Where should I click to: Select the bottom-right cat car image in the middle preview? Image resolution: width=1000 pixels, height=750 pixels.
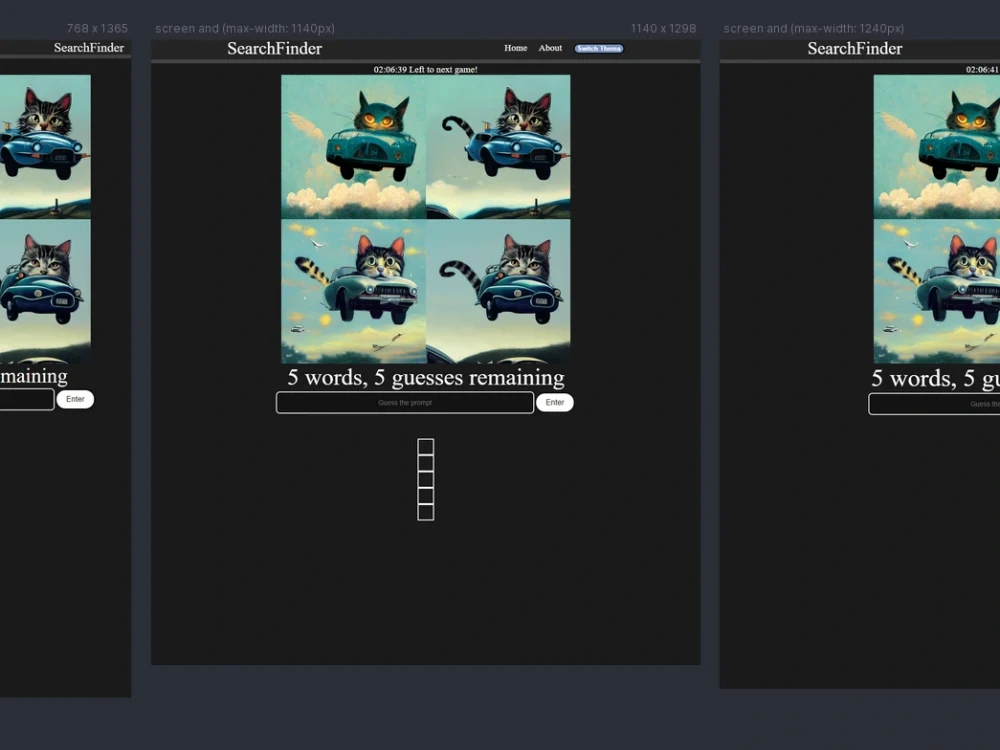click(x=498, y=291)
